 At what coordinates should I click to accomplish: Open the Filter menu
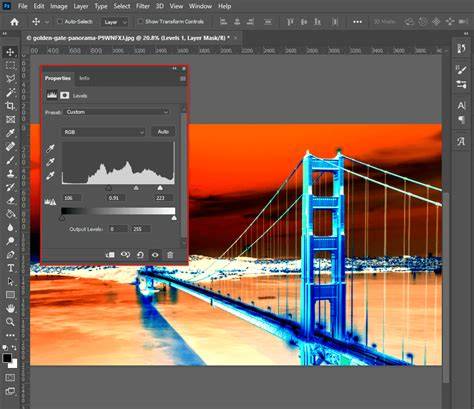142,6
